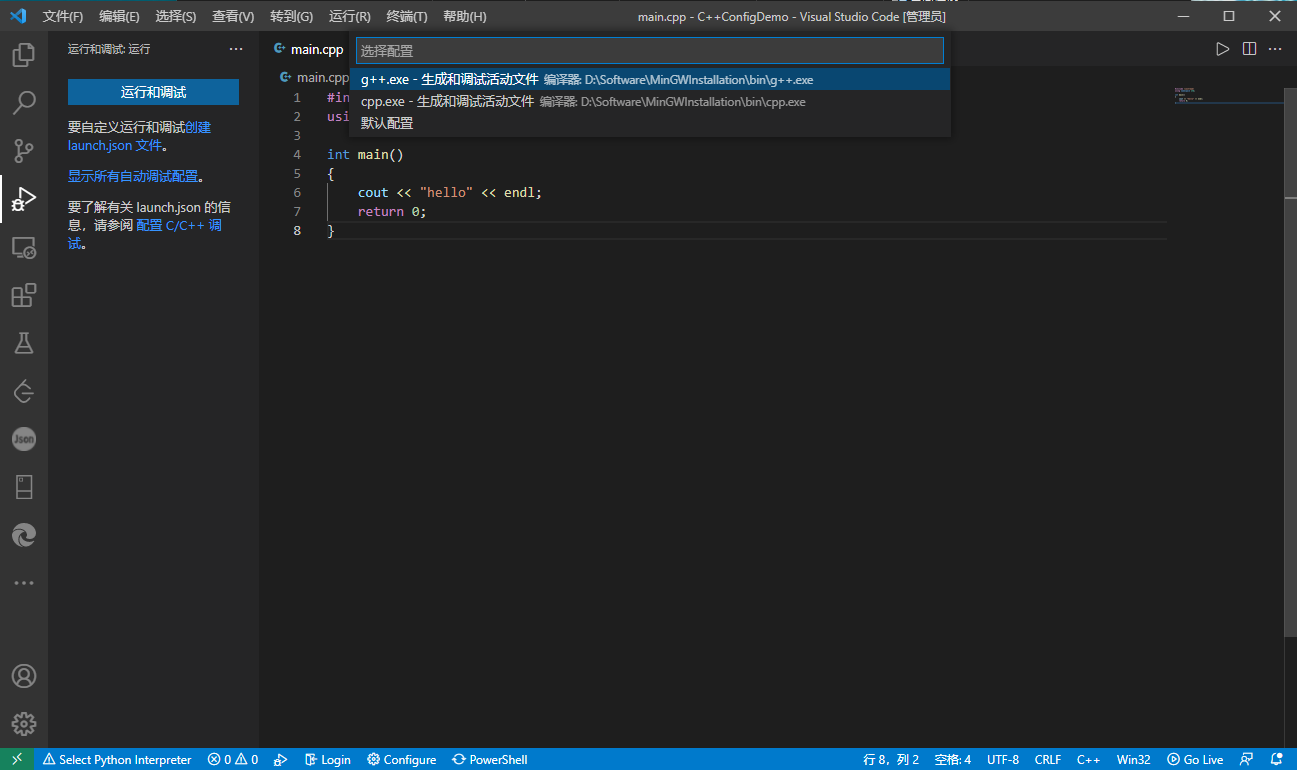Open the Explorer view in activity bar
This screenshot has width=1297, height=770.
[x=24, y=55]
